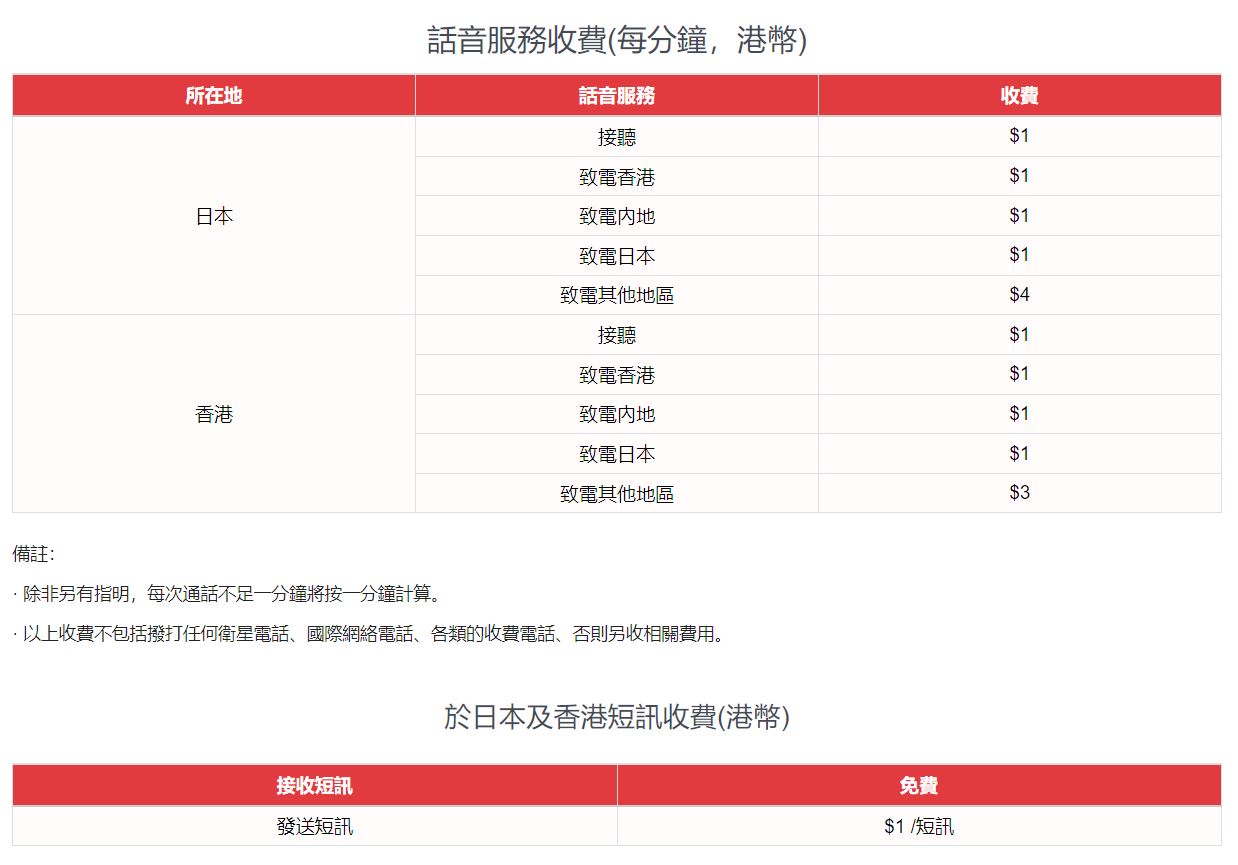1238x865 pixels.
Task: Click the 於日本及香港短訊收費 heading
Action: click(617, 717)
